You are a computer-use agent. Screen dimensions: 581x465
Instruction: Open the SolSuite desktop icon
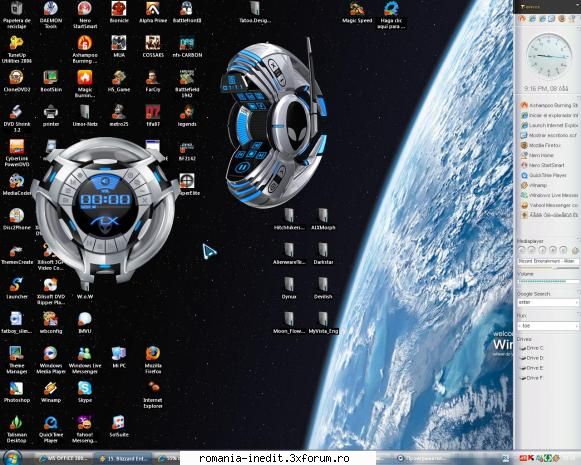point(119,426)
